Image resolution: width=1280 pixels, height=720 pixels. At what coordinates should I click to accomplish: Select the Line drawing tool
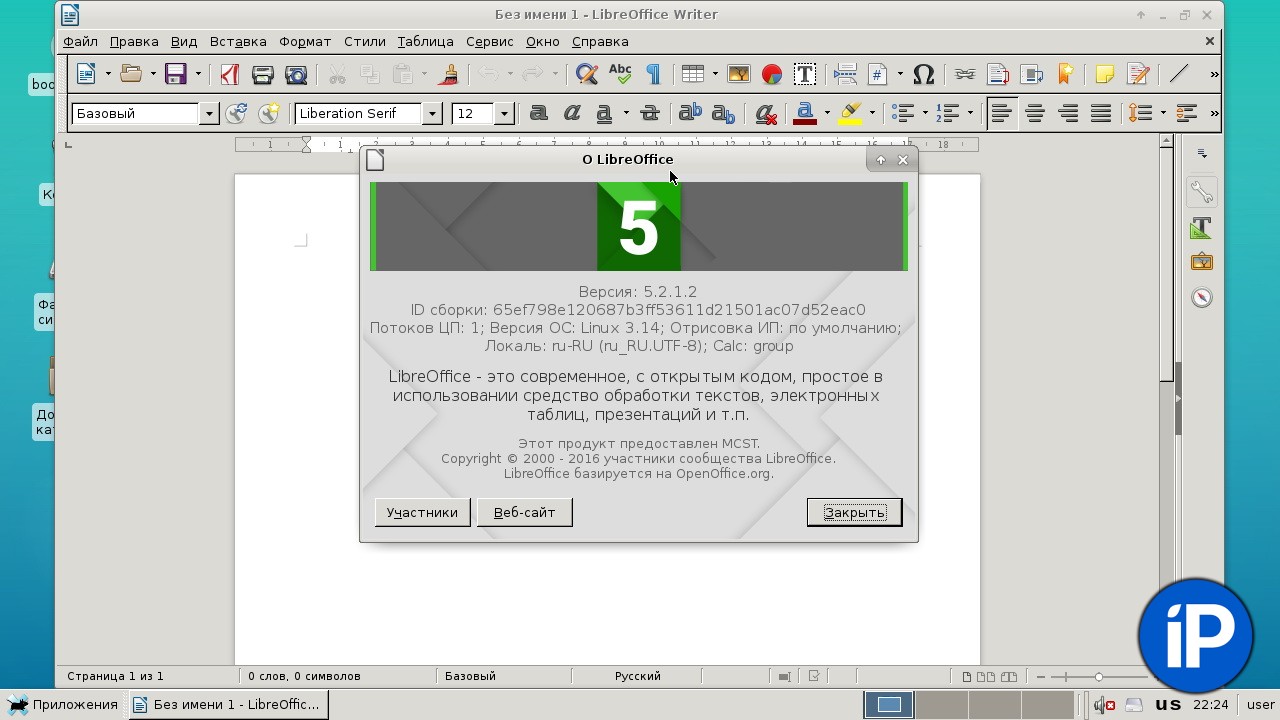pos(1179,74)
